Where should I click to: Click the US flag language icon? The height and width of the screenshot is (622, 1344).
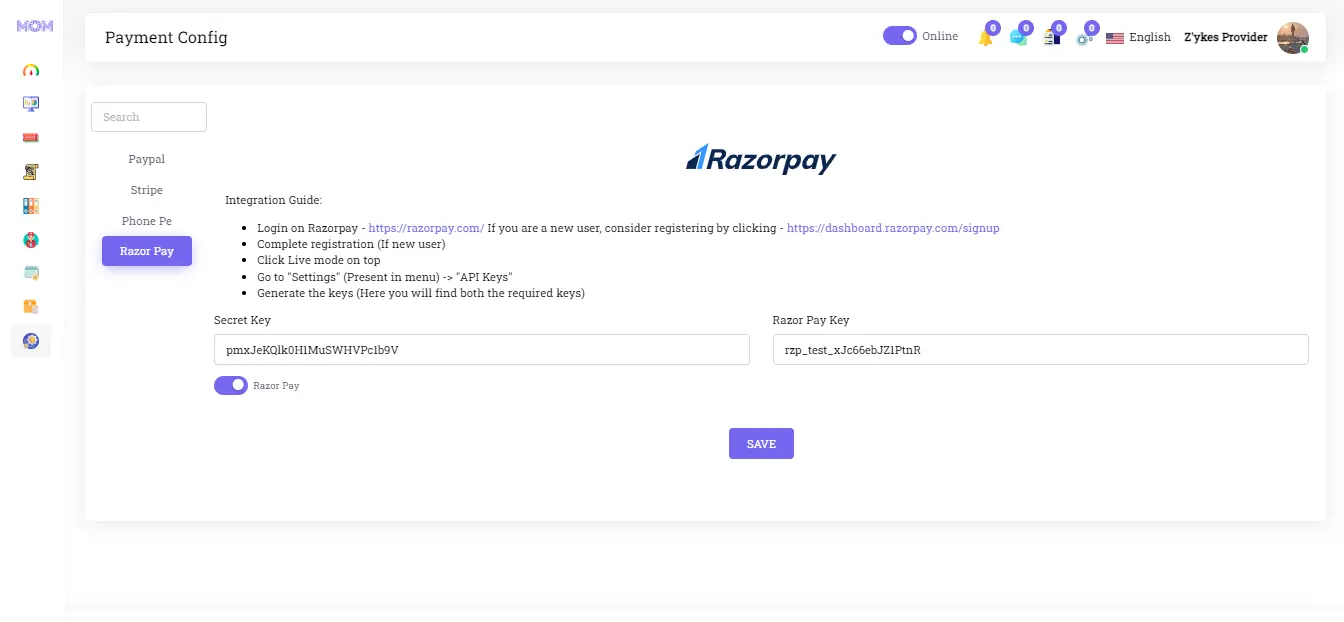(1115, 38)
